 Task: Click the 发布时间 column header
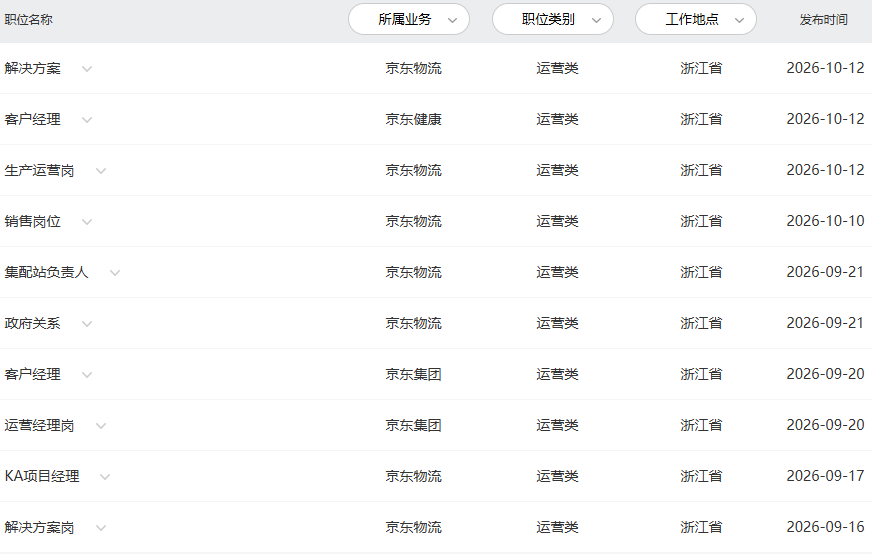(x=824, y=19)
